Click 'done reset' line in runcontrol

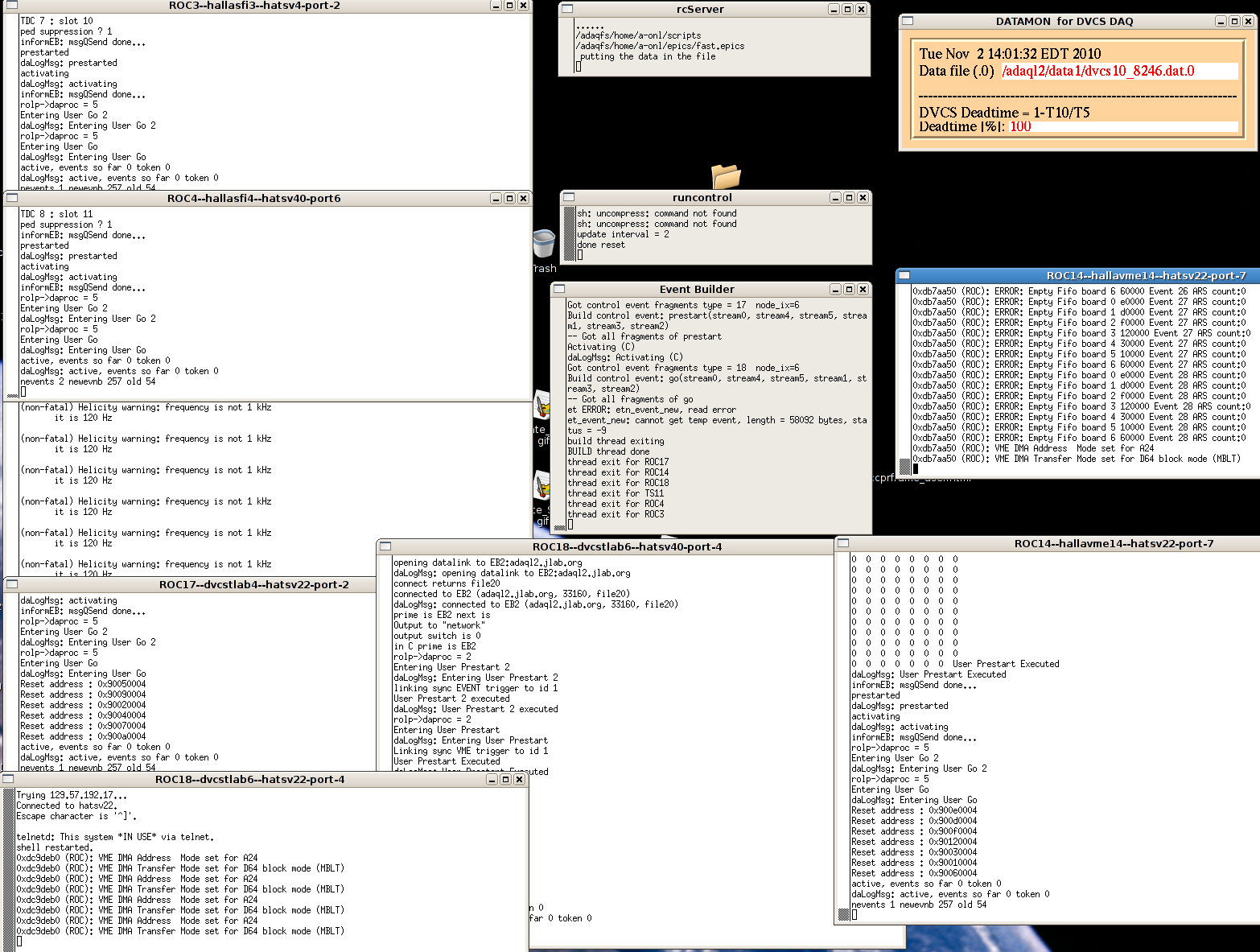(x=601, y=245)
